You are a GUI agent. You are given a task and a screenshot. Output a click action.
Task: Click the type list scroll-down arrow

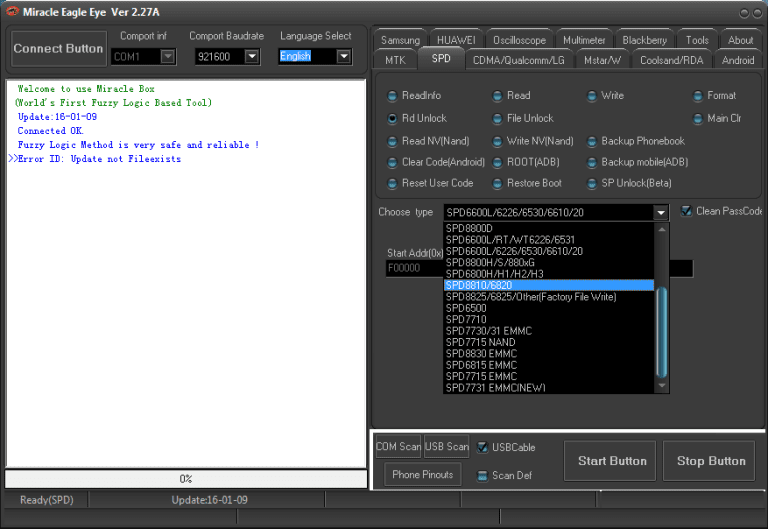662,386
